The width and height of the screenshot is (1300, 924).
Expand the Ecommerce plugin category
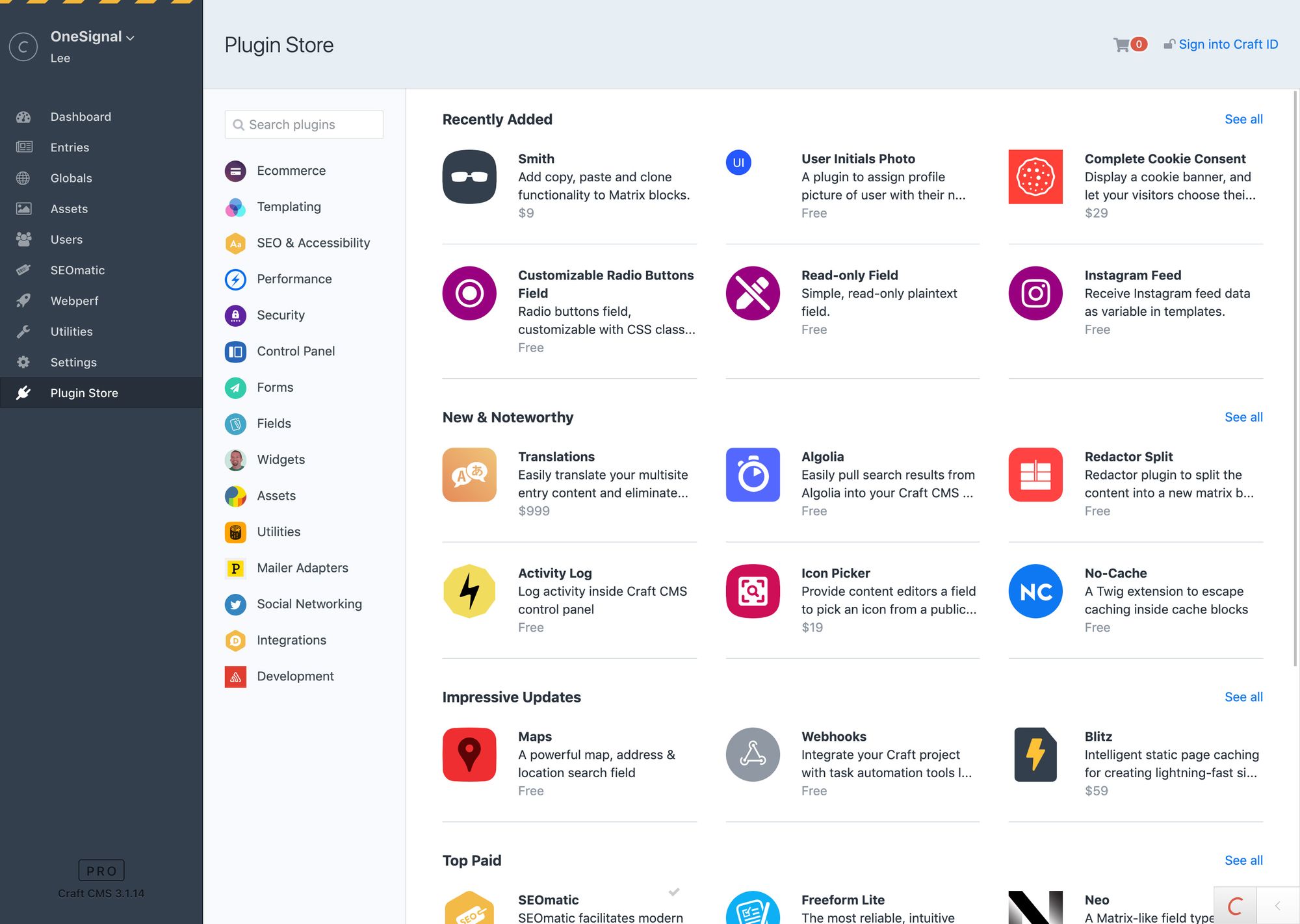290,170
